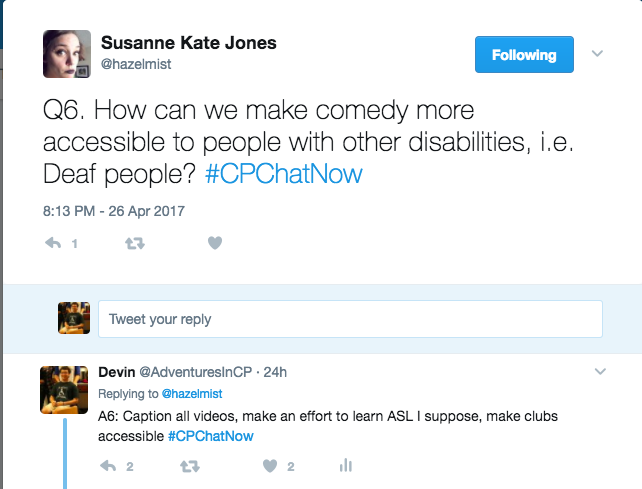Open the main tweet's more options chevron
642x489 pixels.
[x=598, y=53]
